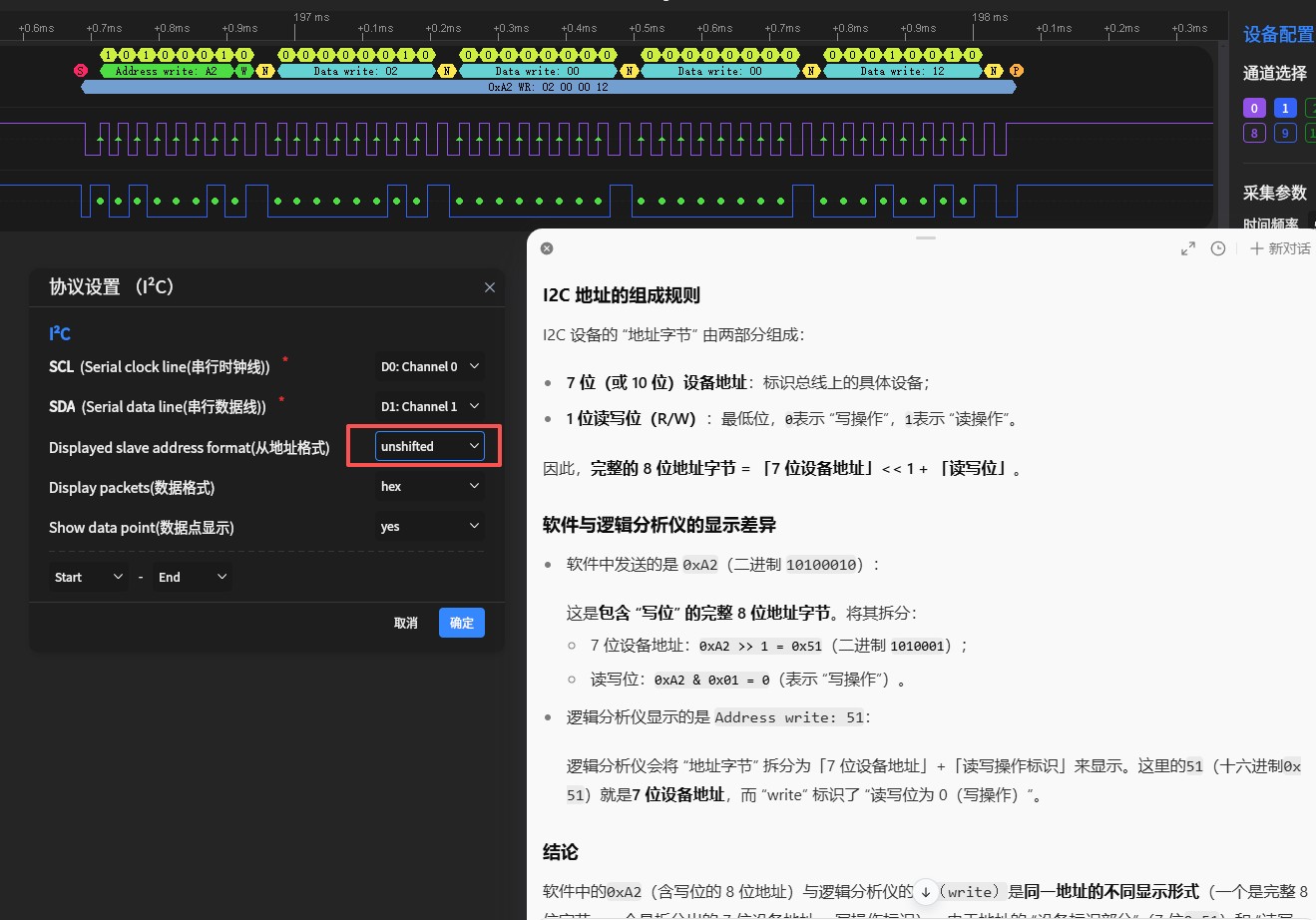Close the AI chat panel
Viewport: 1316px width, 920px height.
point(546,248)
